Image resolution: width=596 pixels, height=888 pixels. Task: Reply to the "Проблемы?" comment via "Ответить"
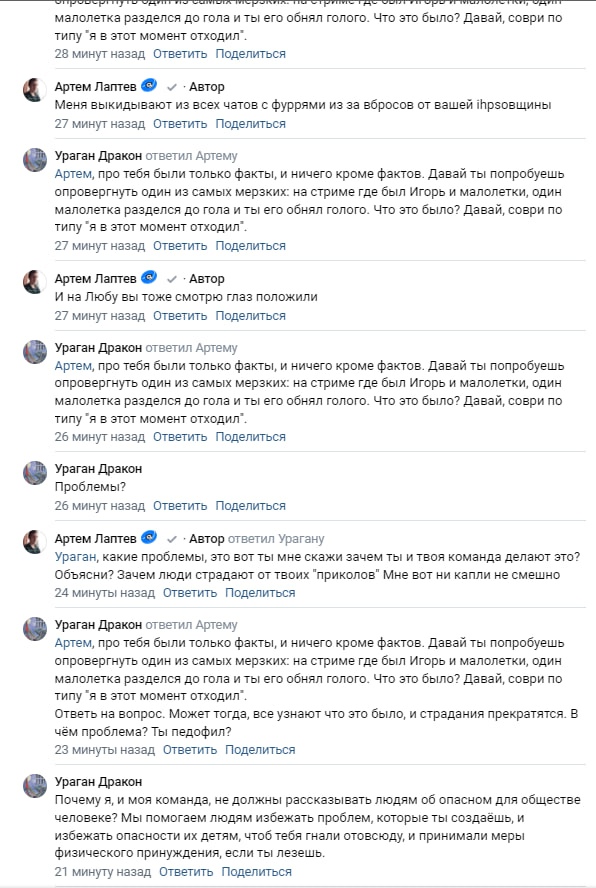click(x=180, y=506)
